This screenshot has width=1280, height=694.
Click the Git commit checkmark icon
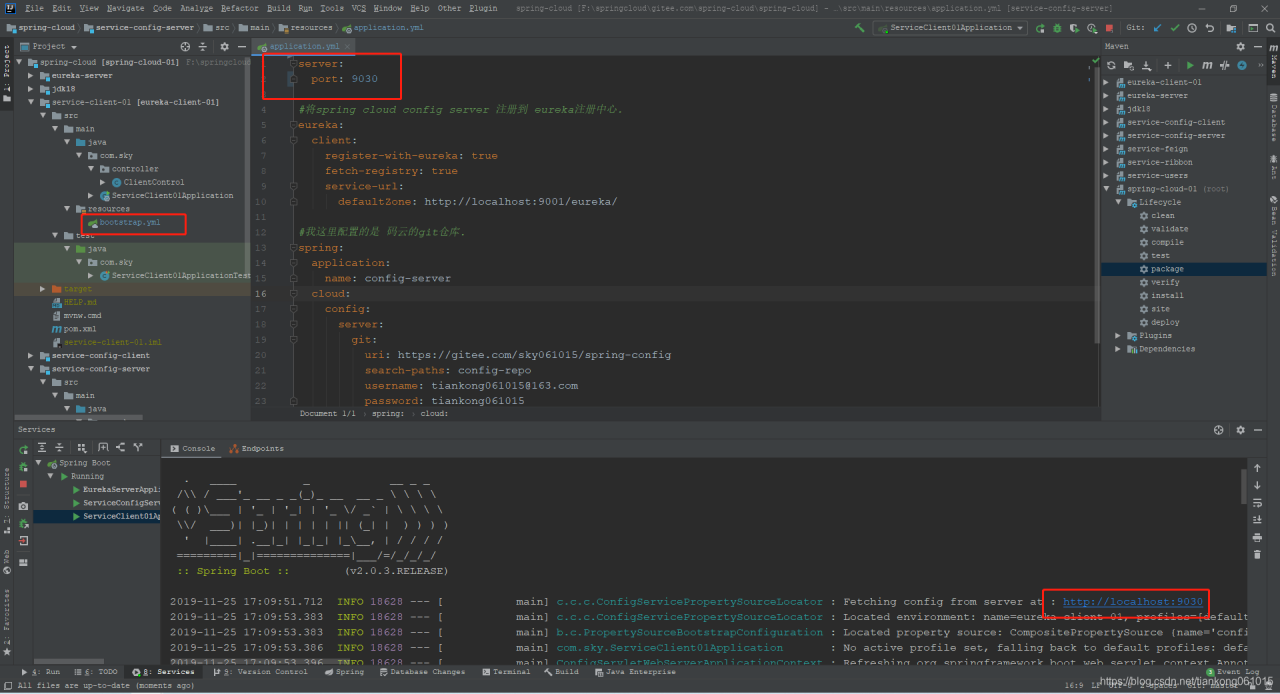(x=1175, y=28)
